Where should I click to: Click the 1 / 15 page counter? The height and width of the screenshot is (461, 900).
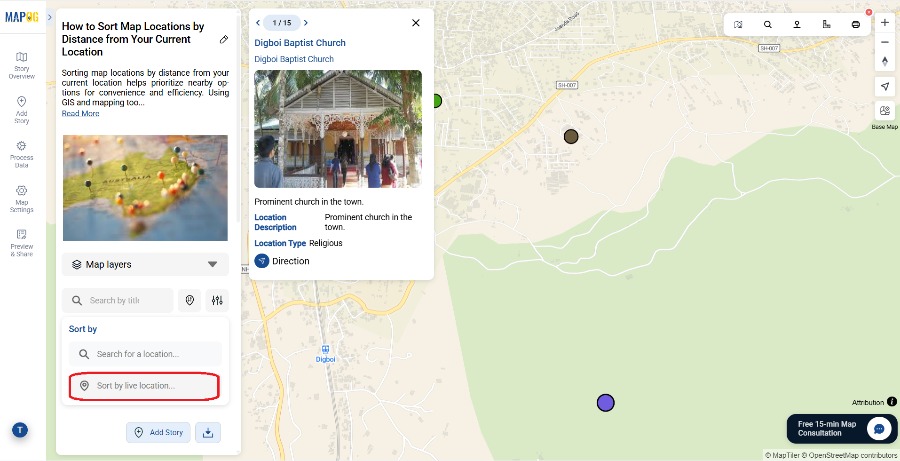click(282, 23)
